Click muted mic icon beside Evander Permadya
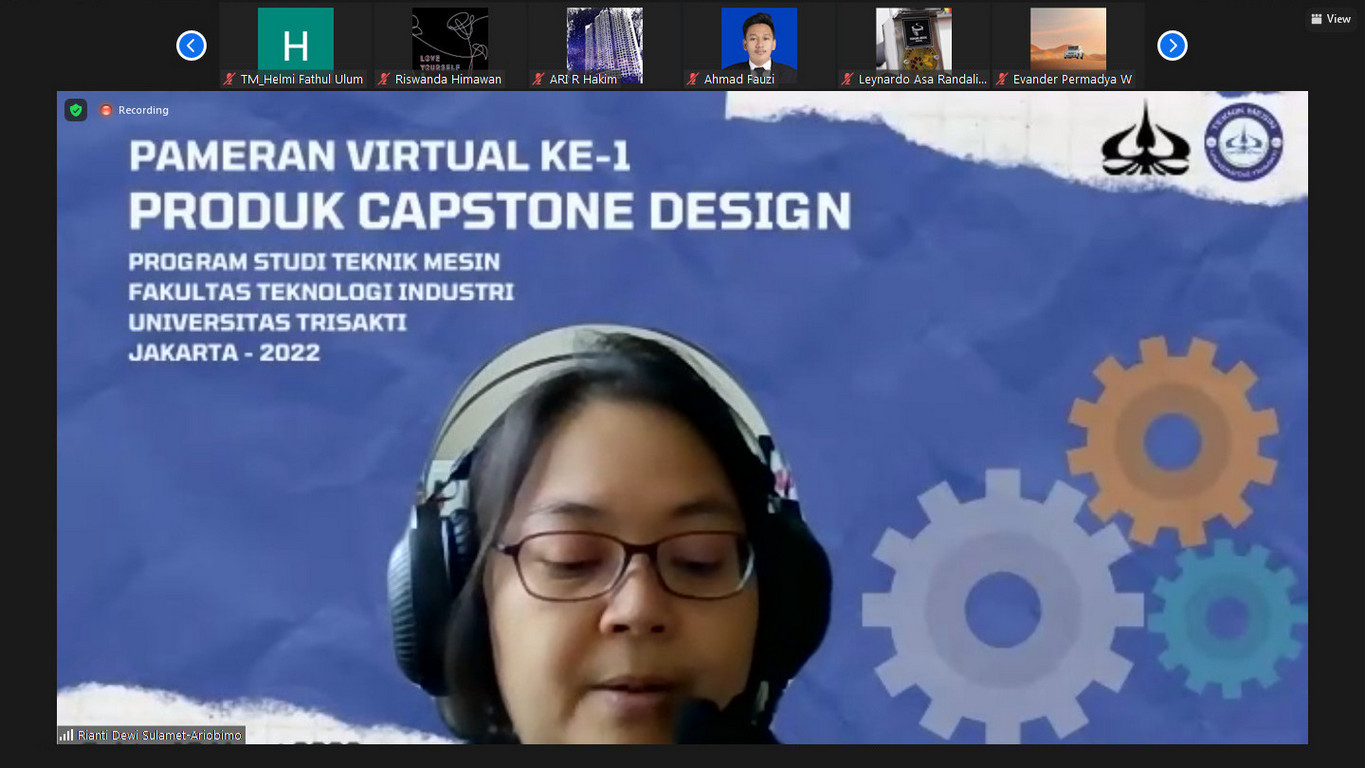Viewport: 1365px width, 768px height. click(x=1002, y=79)
